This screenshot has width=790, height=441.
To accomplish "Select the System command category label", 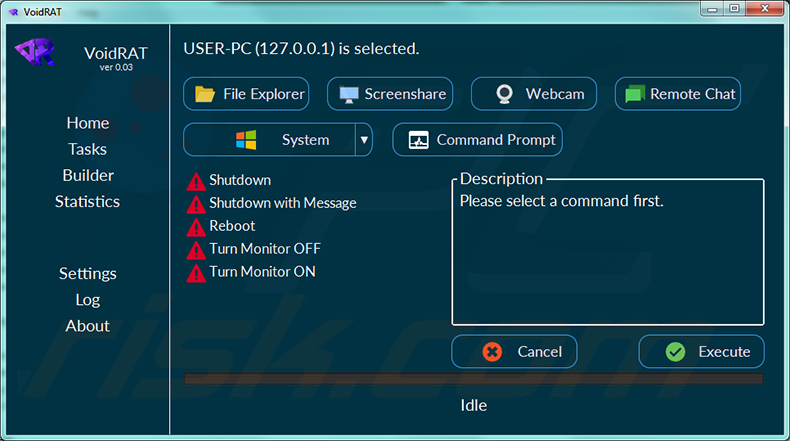I will (x=305, y=140).
